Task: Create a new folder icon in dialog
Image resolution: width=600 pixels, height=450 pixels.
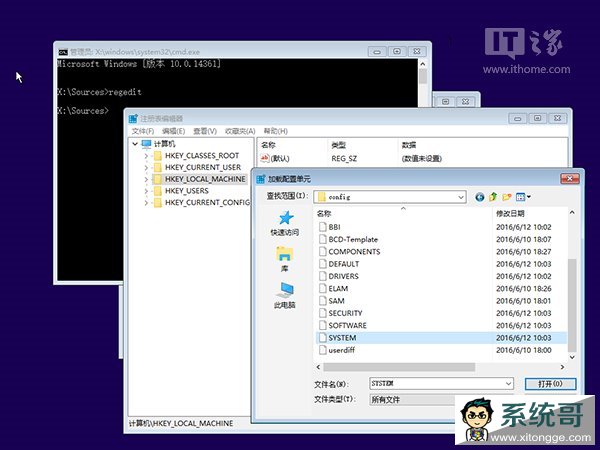Action: coord(507,197)
